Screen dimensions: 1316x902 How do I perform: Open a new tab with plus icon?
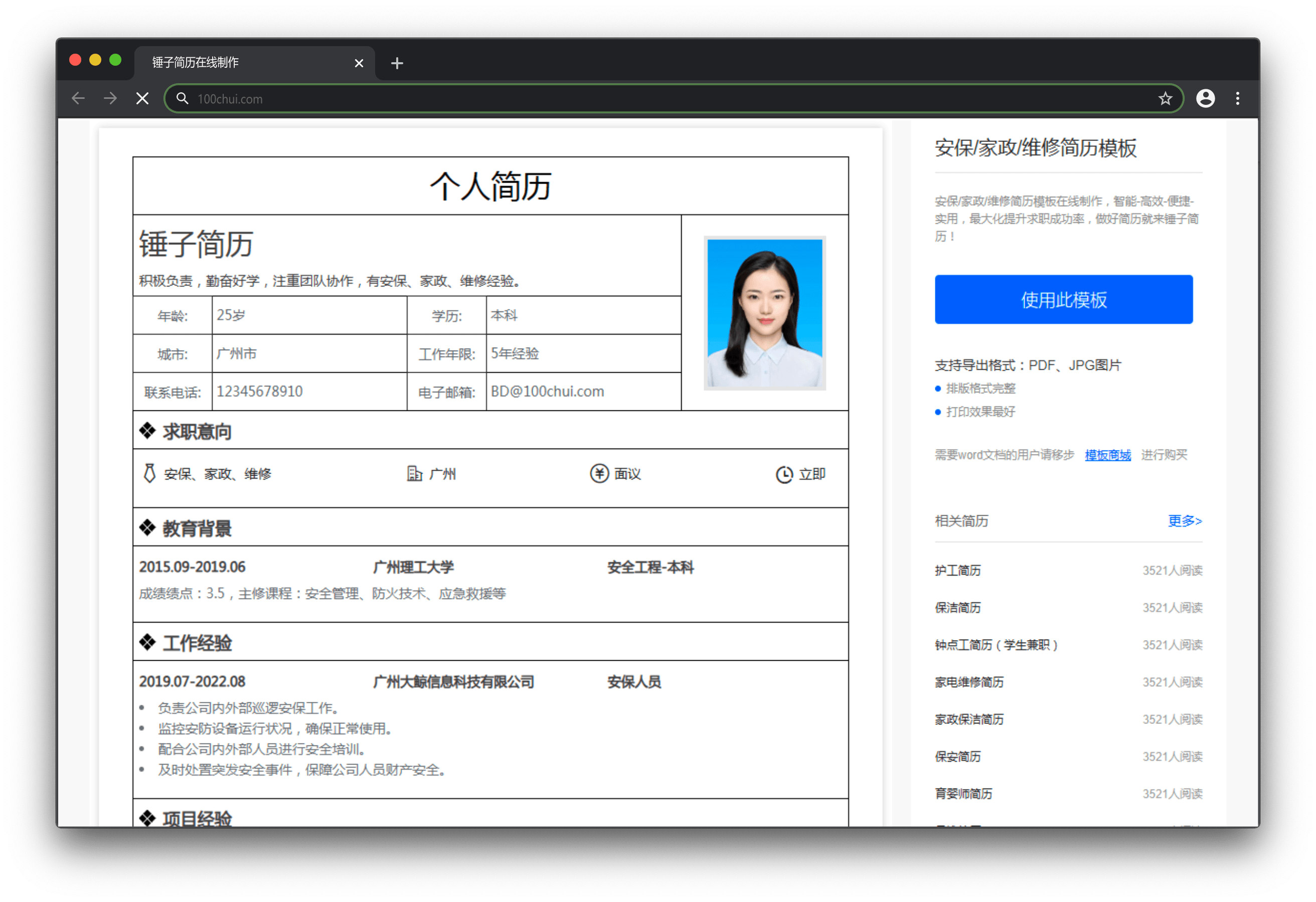(397, 63)
